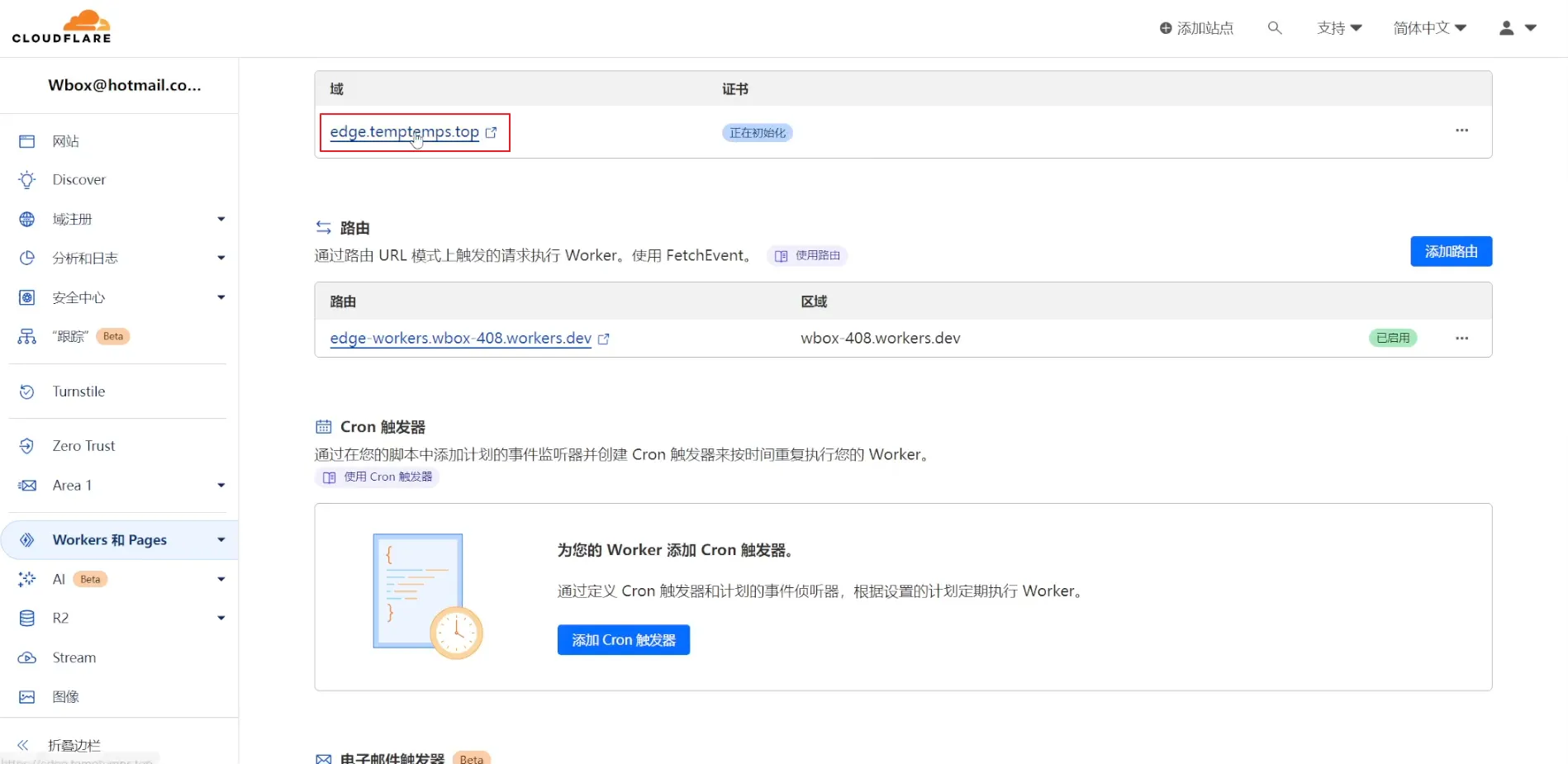Click the 安全中心 icon
Screen dimensions: 1568x764
pos(27,297)
